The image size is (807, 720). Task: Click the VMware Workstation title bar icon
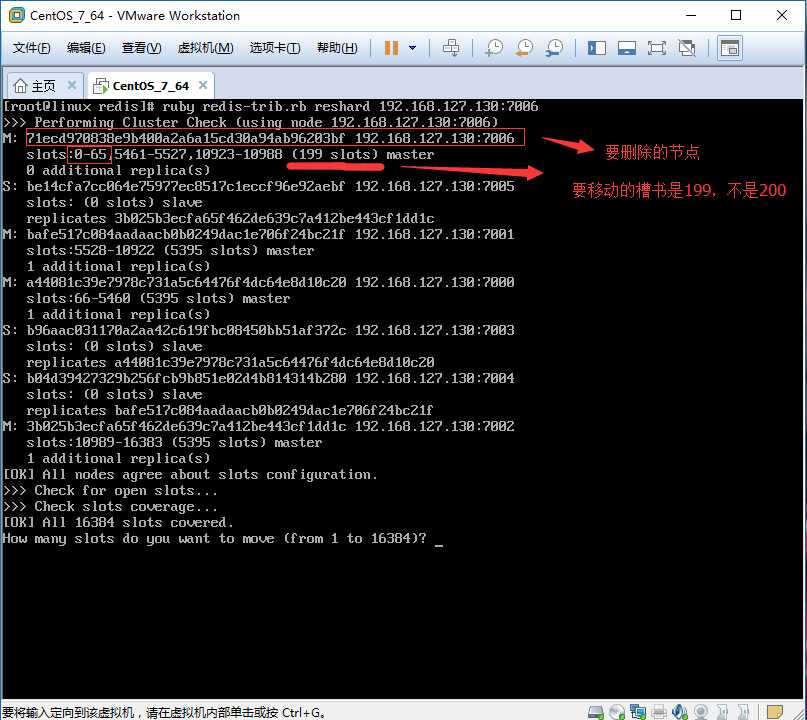17,15
